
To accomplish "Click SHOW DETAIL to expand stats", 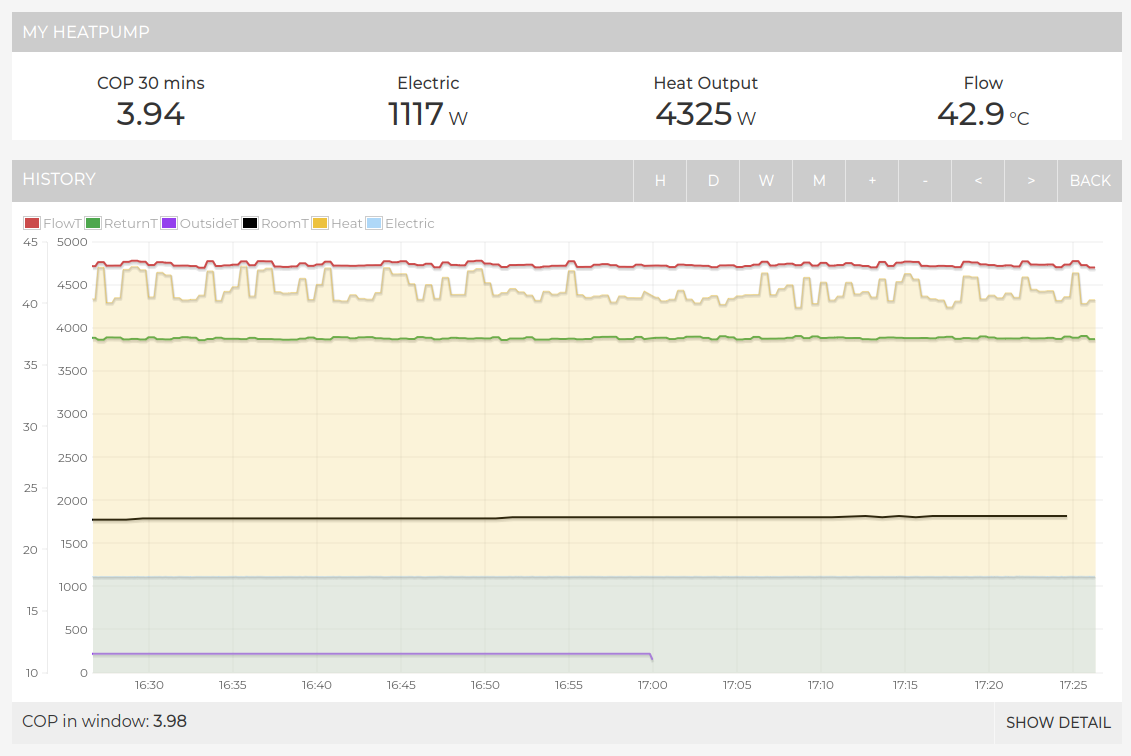I will [x=1058, y=723].
